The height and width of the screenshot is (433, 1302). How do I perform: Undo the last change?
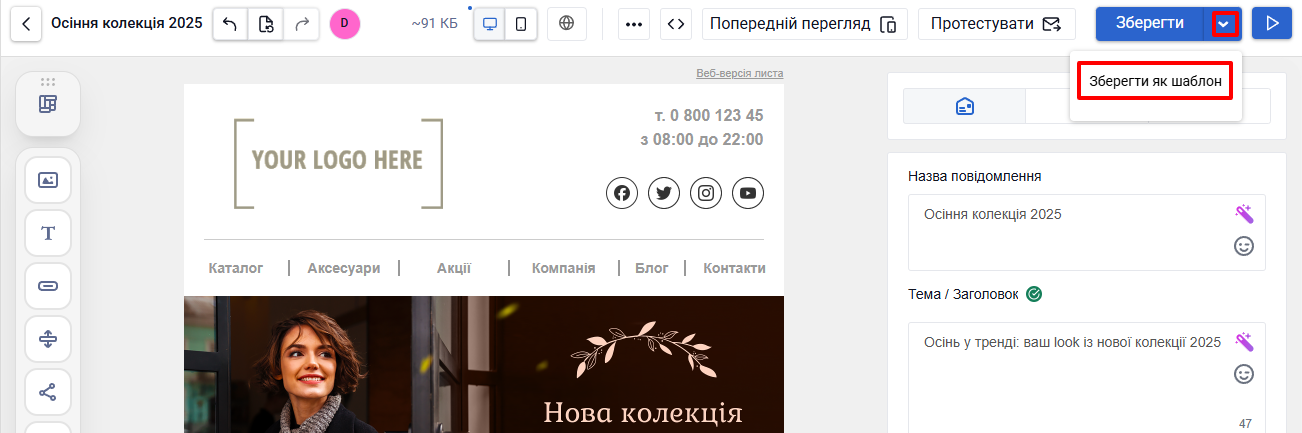pos(230,24)
